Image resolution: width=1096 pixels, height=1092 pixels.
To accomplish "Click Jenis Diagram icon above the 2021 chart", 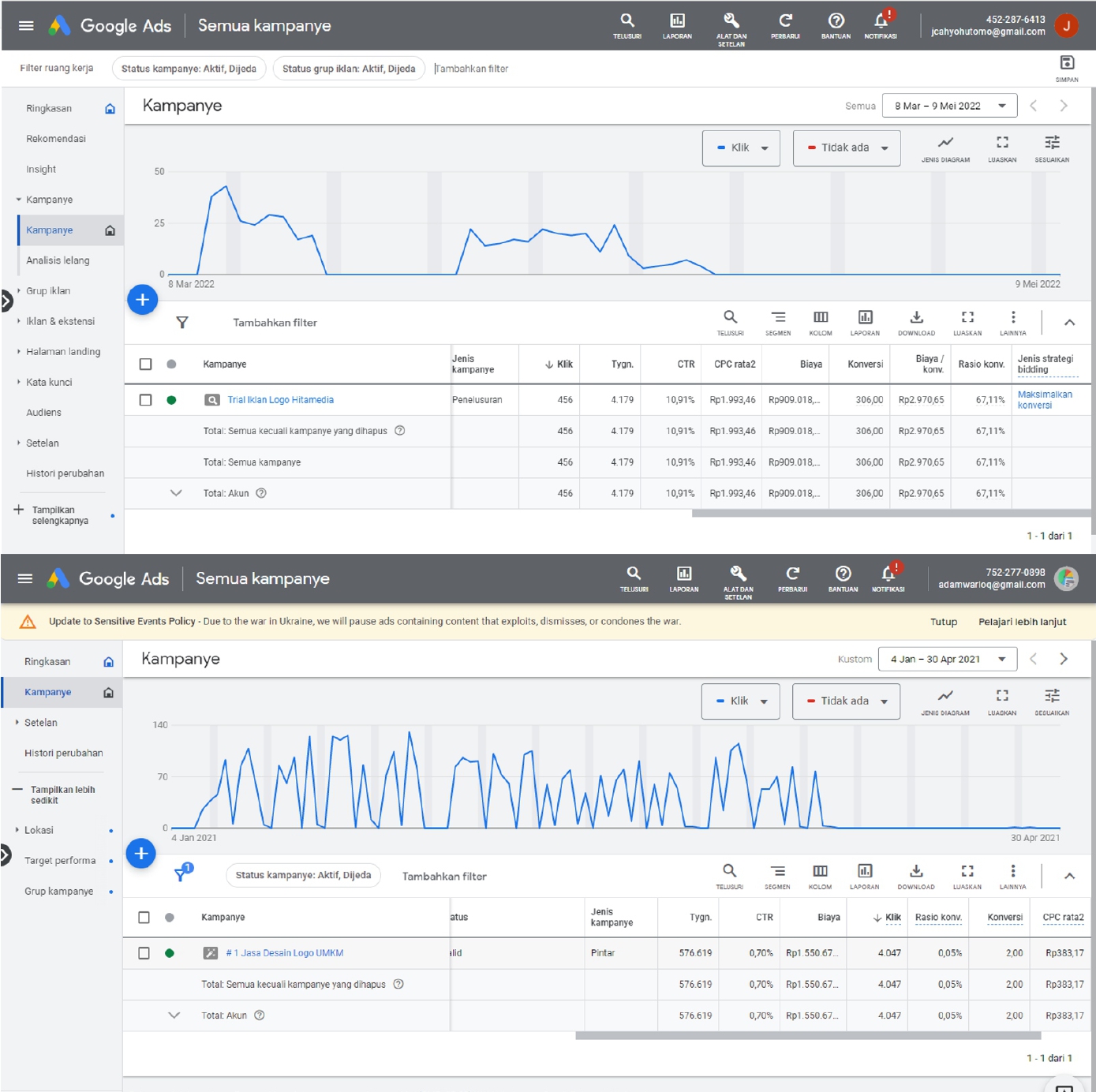I will [945, 697].
